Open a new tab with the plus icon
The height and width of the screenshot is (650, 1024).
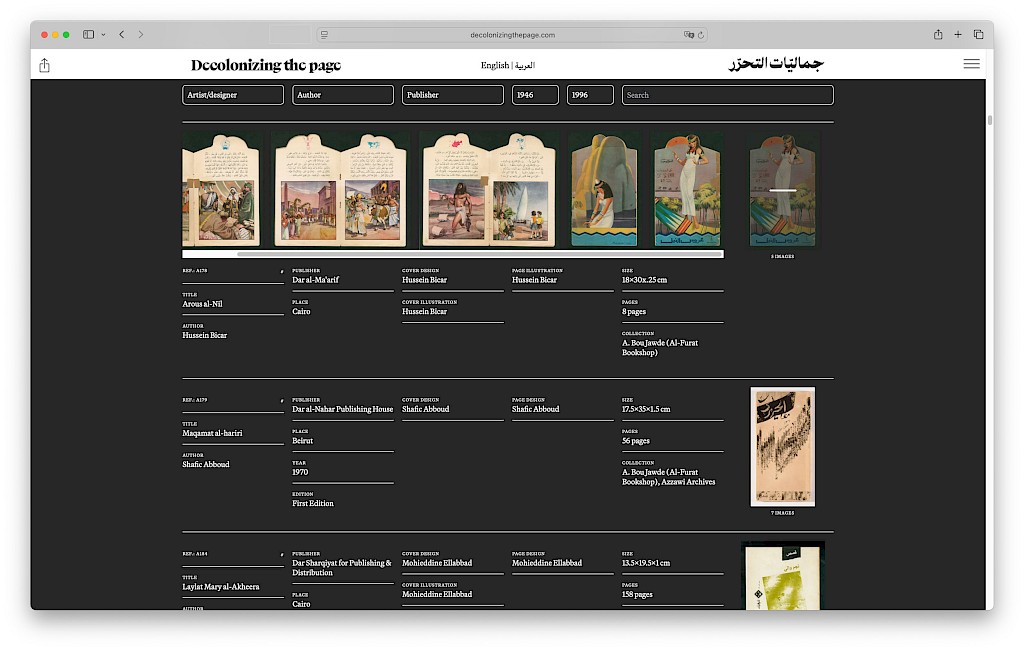pos(958,34)
